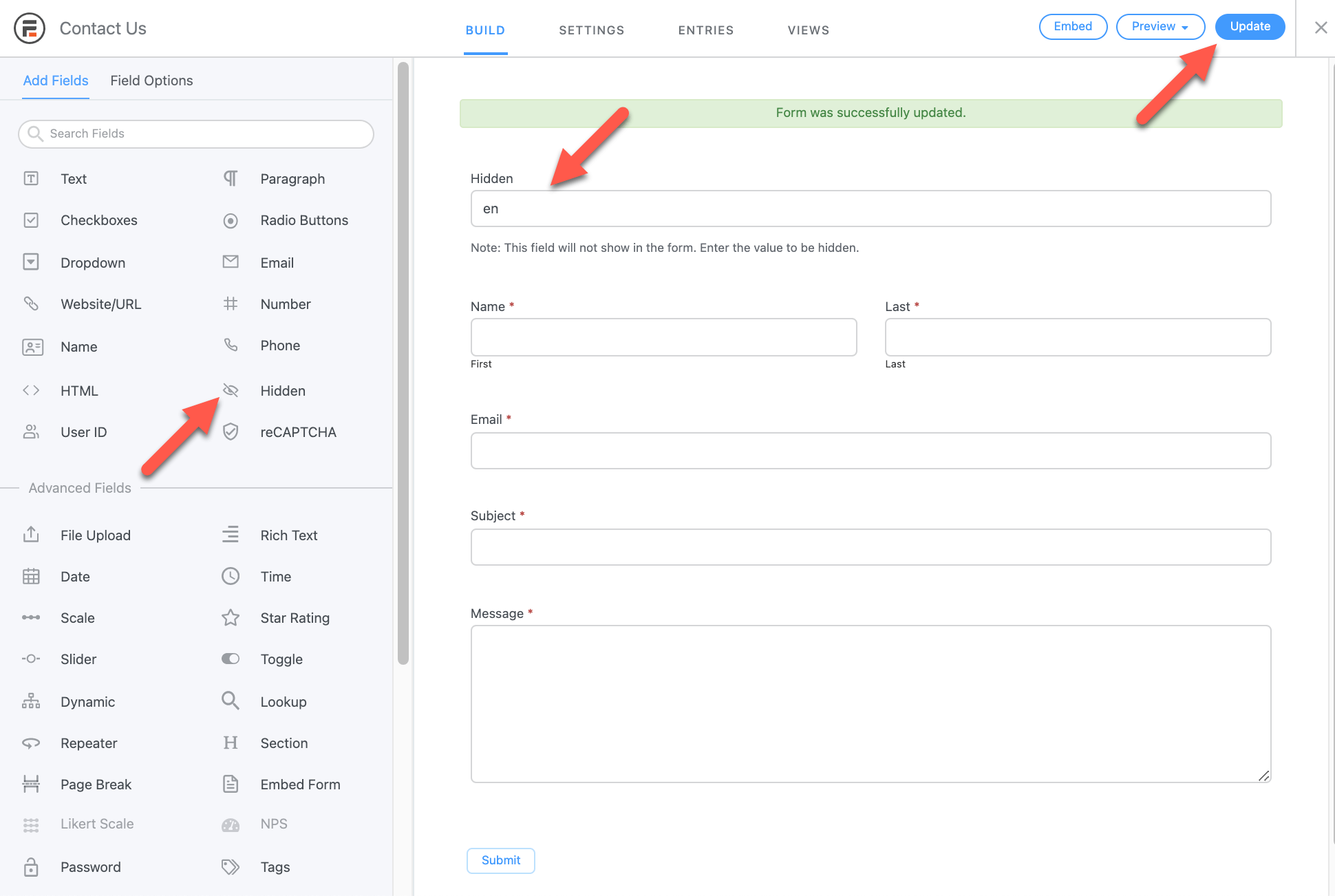Add a Phone field icon
This screenshot has width=1335, height=896.
click(231, 345)
